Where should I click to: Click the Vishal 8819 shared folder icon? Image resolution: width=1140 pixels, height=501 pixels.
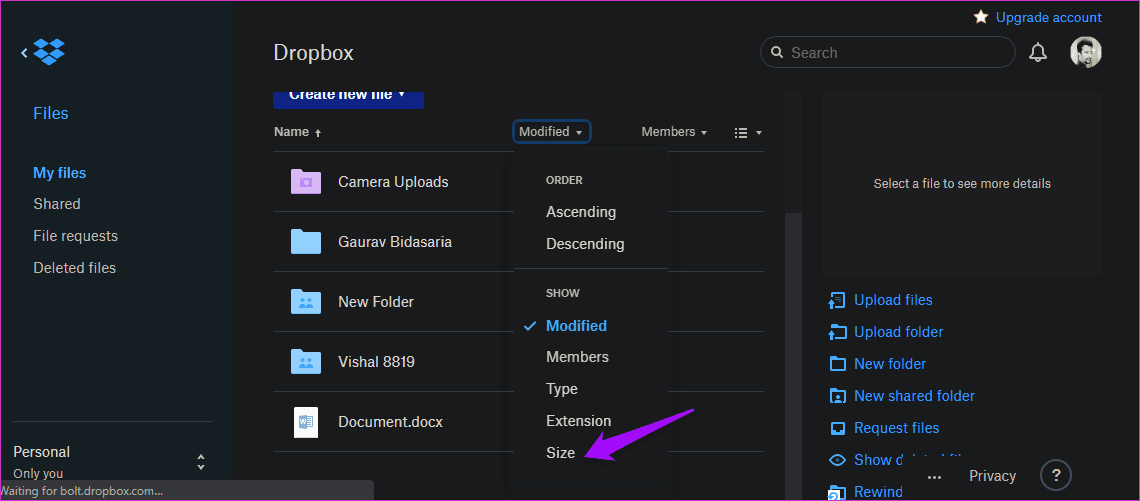point(305,361)
